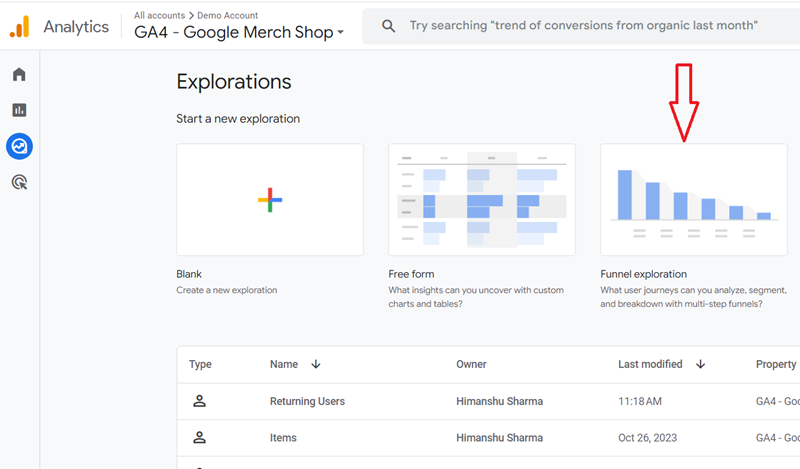The image size is (800, 469).
Task: Click the search magnifier icon
Action: point(388,25)
